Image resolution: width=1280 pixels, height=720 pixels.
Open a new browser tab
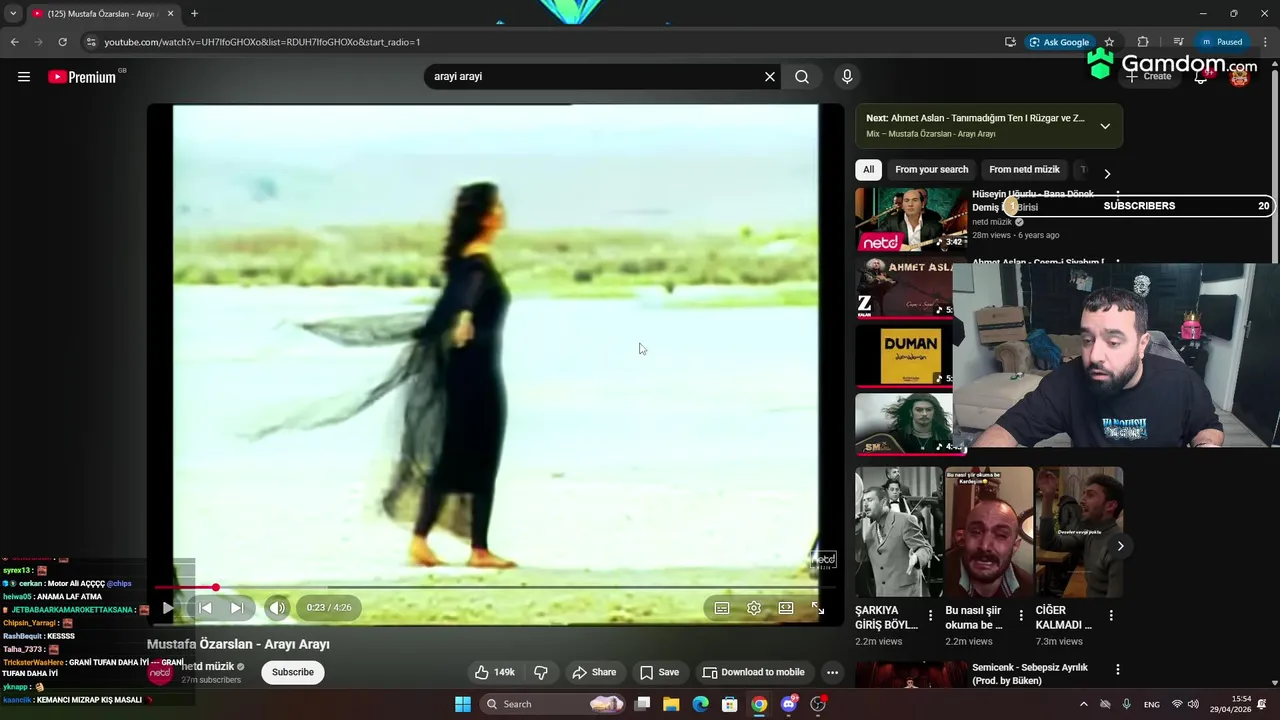tap(194, 14)
